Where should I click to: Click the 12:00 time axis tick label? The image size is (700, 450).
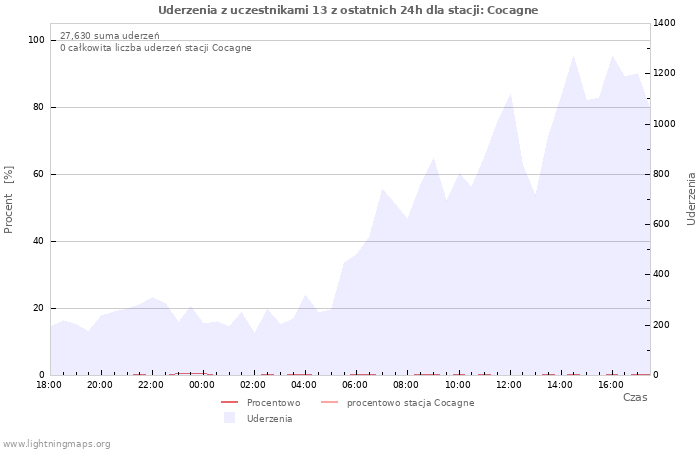[x=508, y=384]
